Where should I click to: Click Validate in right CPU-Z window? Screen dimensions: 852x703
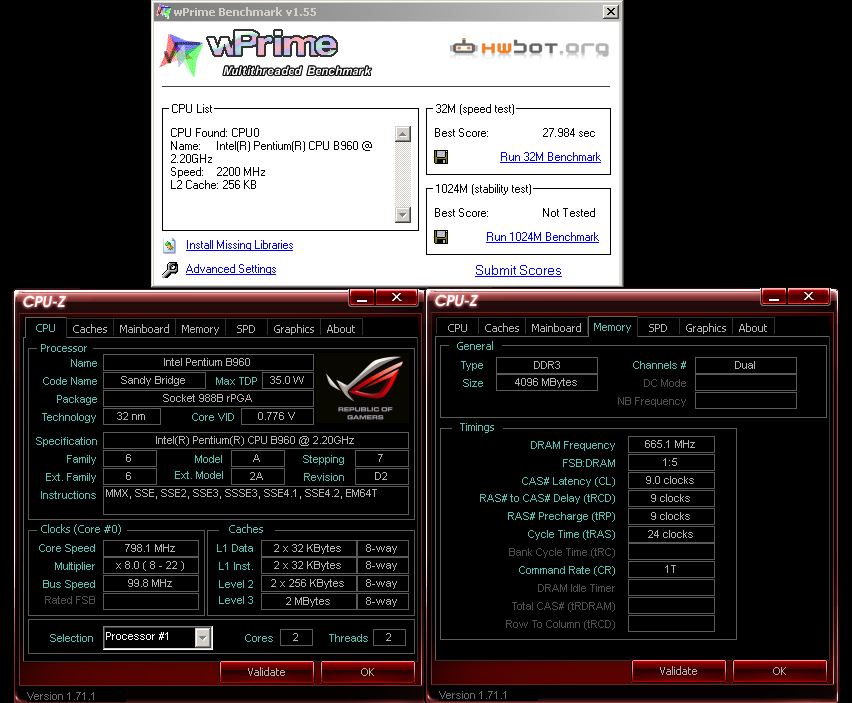(x=678, y=671)
